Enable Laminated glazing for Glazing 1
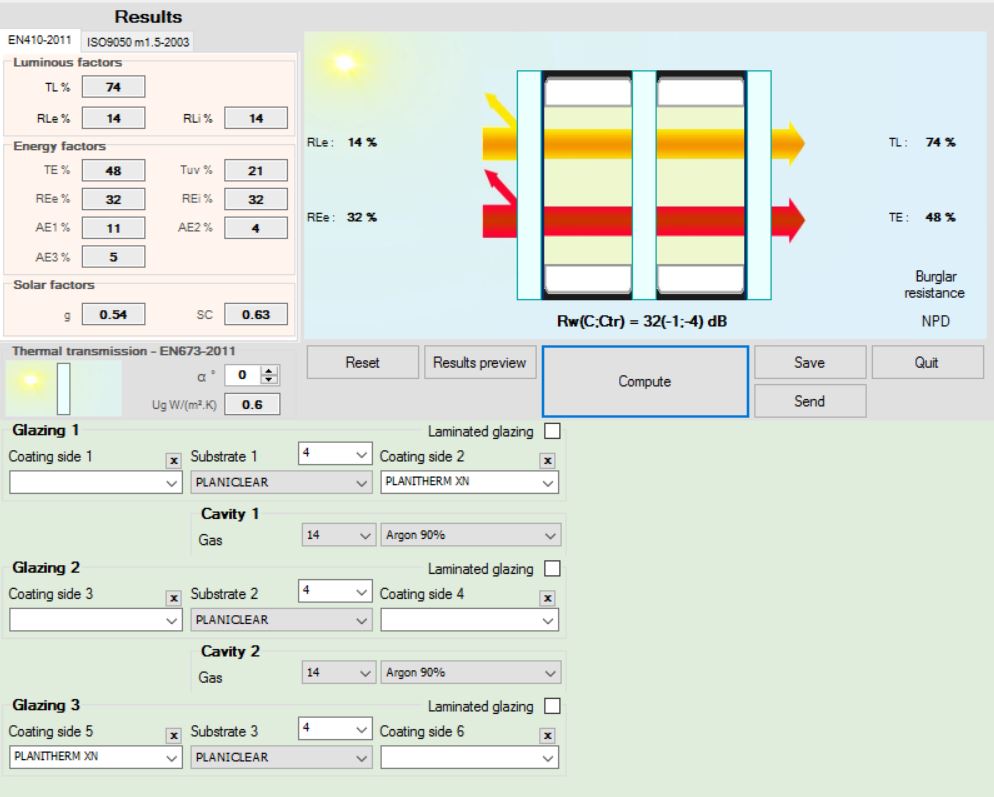 tap(552, 432)
